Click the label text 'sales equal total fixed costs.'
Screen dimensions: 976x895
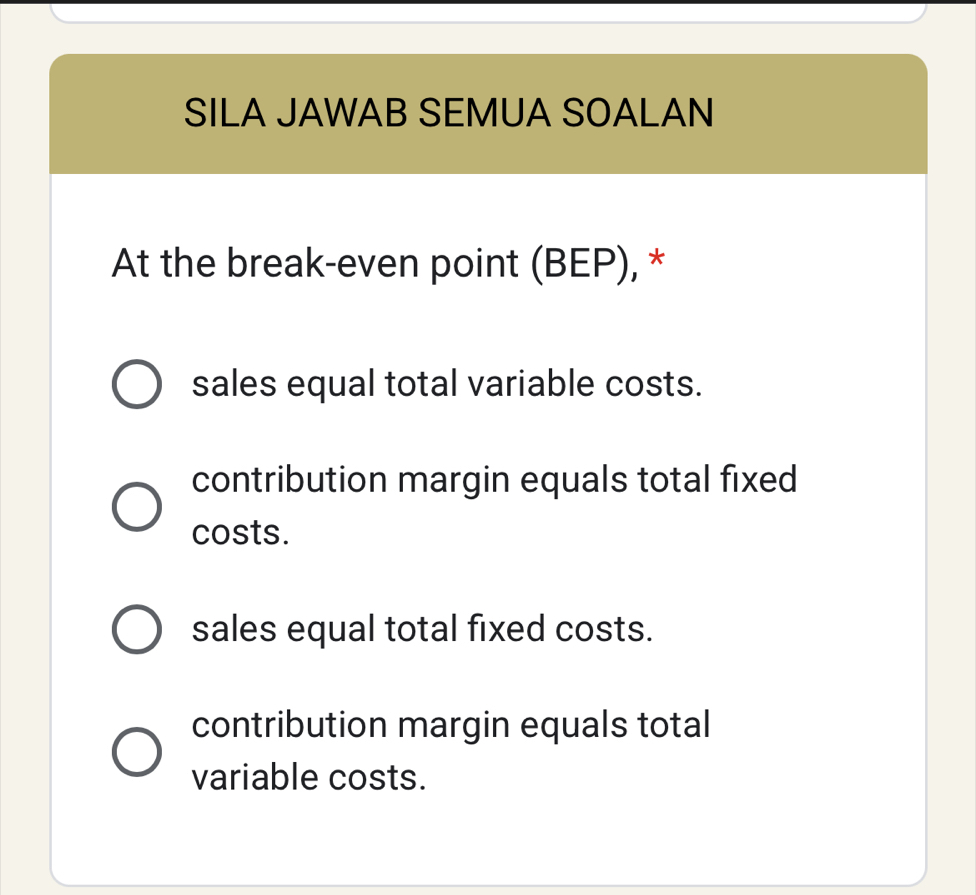click(423, 629)
